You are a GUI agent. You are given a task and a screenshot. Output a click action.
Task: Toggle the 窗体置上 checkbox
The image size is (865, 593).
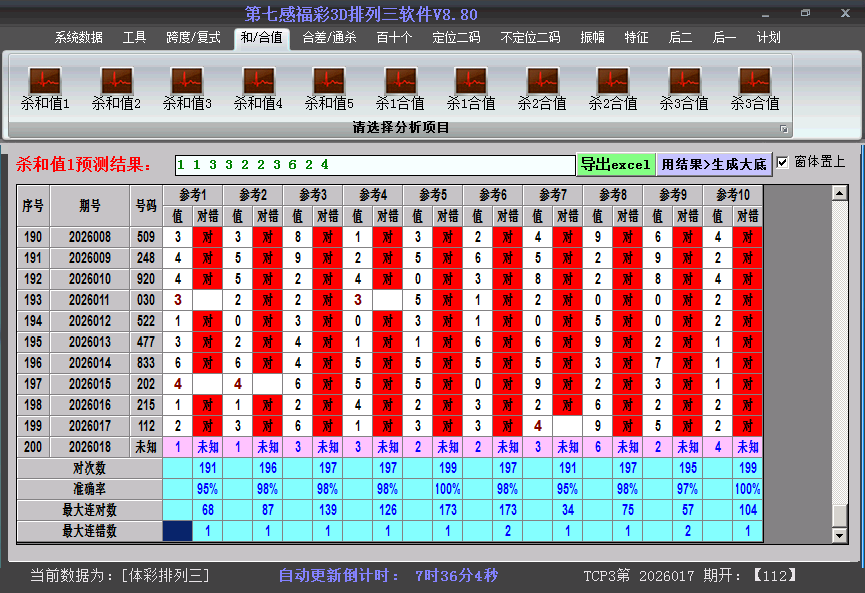pos(783,162)
